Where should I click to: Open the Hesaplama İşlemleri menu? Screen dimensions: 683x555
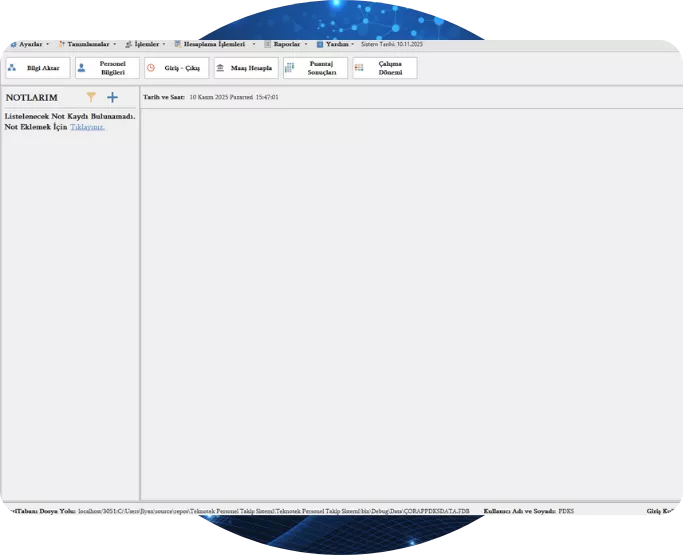tap(214, 44)
